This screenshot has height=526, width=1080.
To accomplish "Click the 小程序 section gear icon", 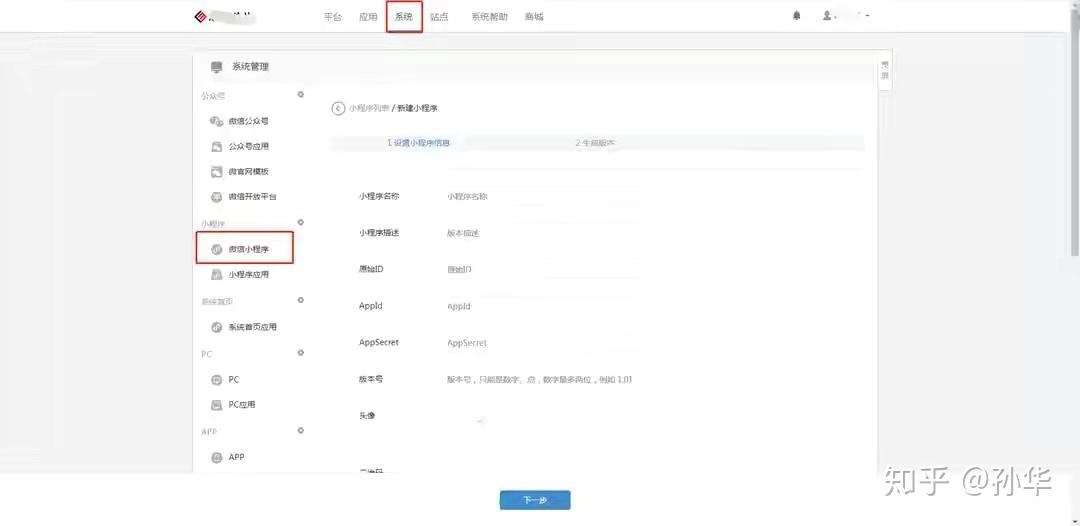I will pos(300,222).
